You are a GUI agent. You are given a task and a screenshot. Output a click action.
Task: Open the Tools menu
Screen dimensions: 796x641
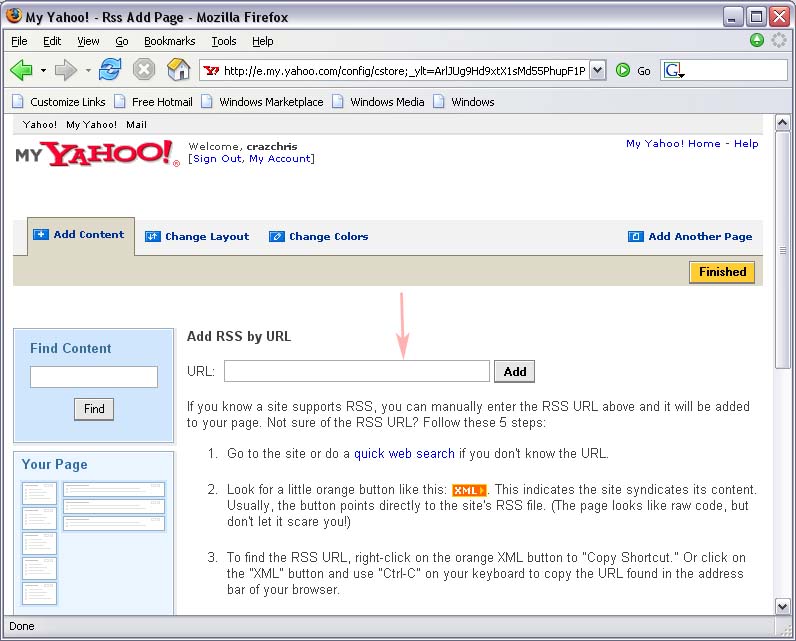[224, 41]
